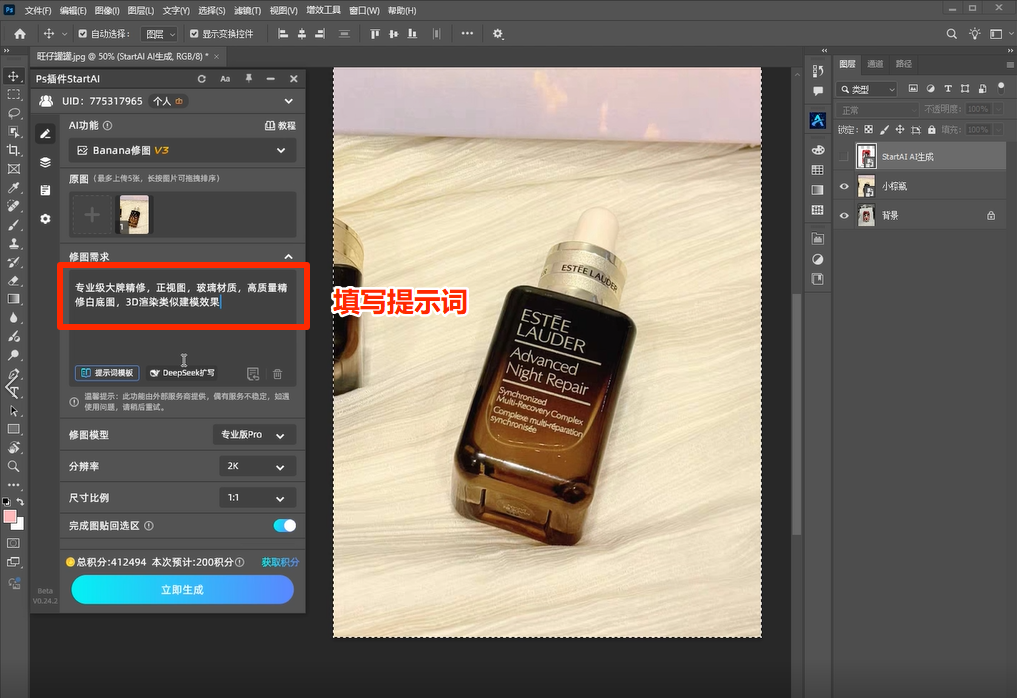Image resolution: width=1017 pixels, height=698 pixels.
Task: Hide the 背景 layer
Action: click(x=844, y=215)
